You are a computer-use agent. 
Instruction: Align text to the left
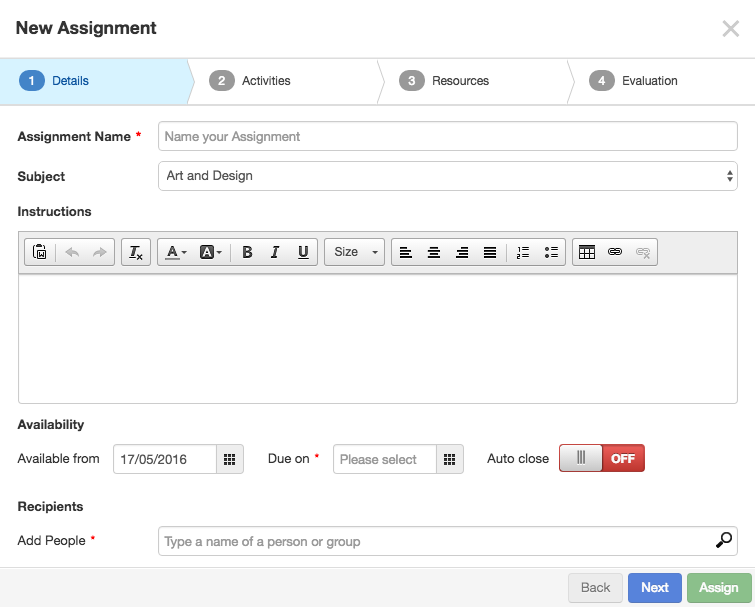point(406,252)
